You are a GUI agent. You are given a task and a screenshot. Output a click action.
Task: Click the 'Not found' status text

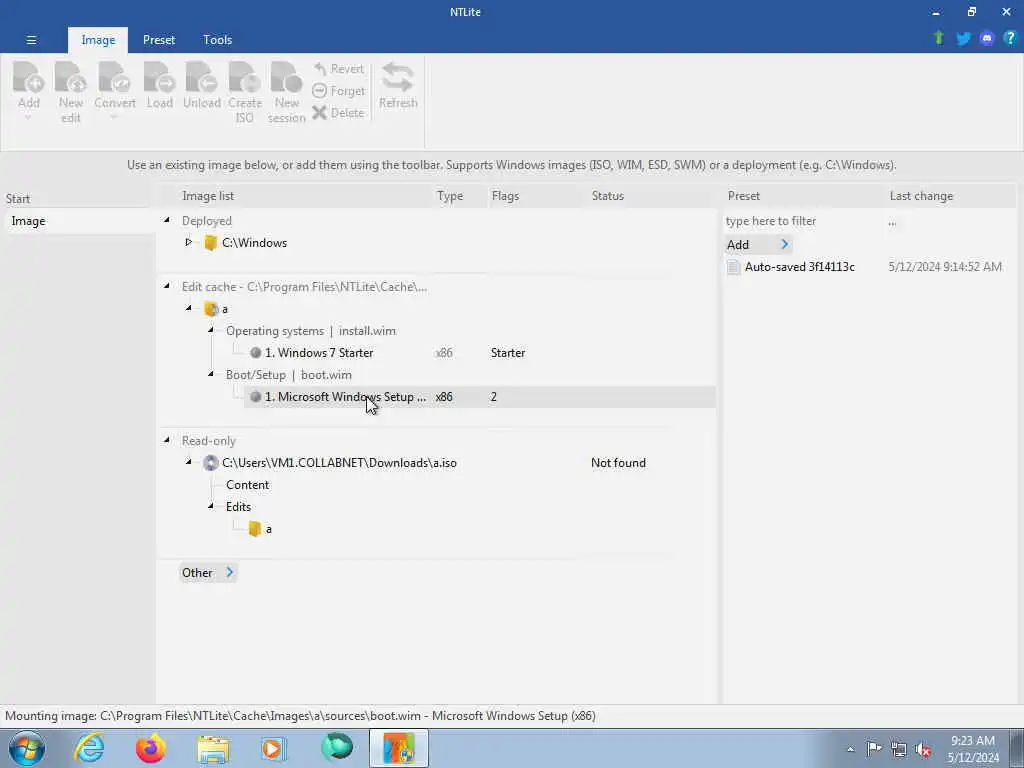tap(618, 462)
